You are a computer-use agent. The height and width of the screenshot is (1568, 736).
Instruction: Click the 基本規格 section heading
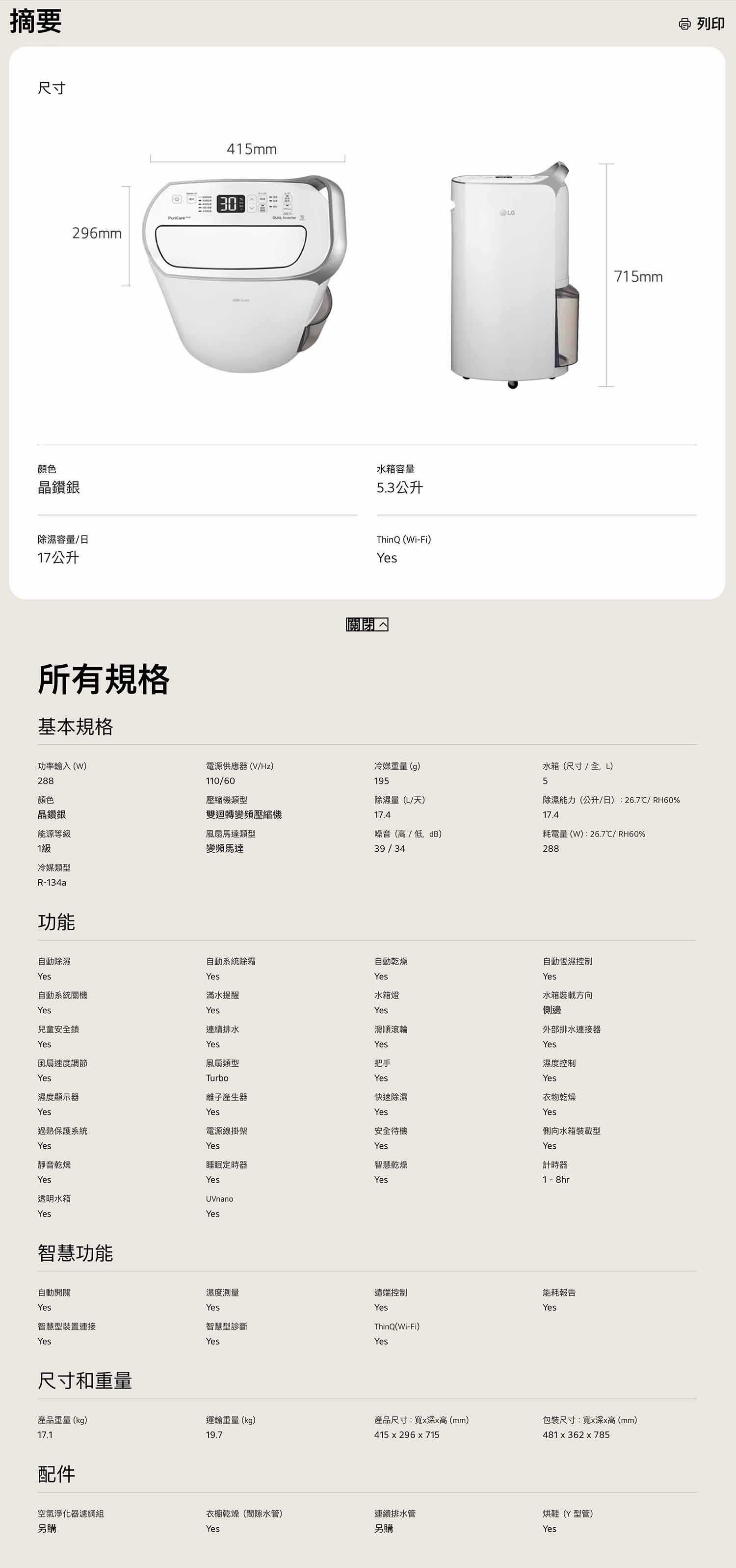(76, 726)
